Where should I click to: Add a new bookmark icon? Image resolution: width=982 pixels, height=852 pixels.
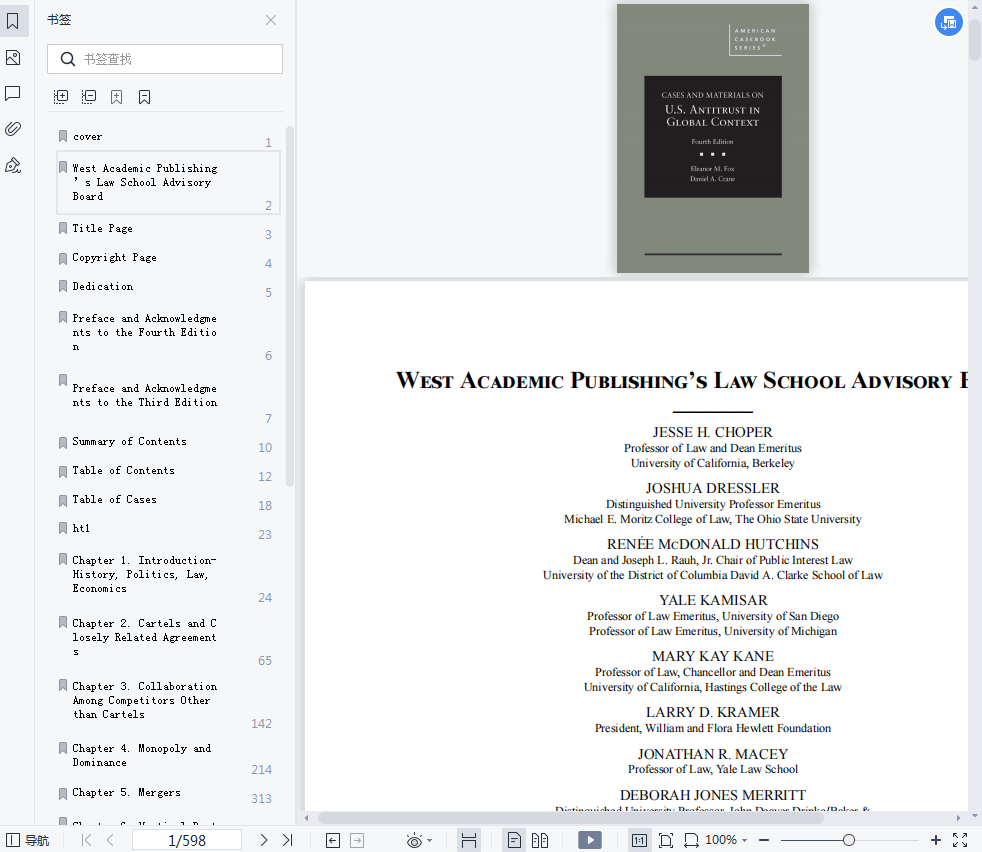116,96
